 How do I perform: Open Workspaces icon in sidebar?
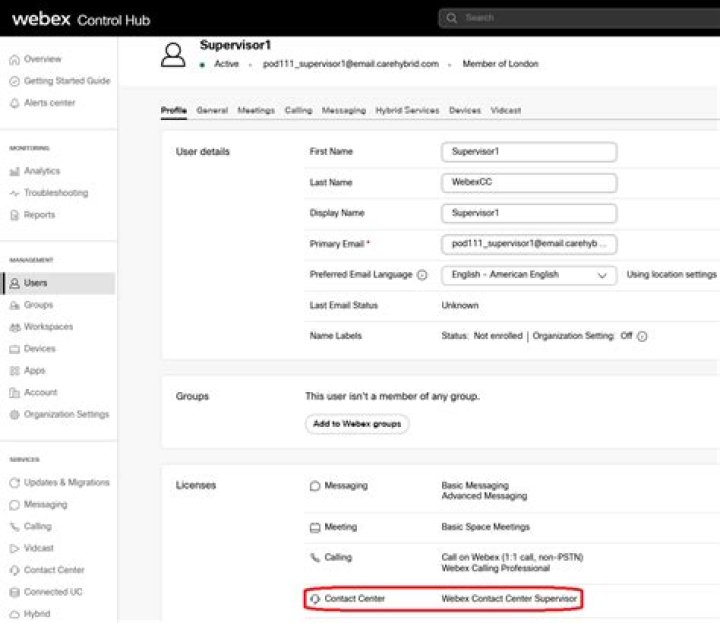pyautogui.click(x=15, y=327)
